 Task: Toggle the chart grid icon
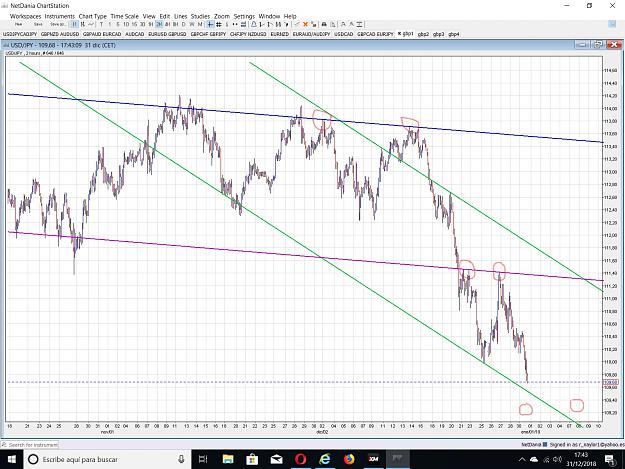(x=219, y=24)
